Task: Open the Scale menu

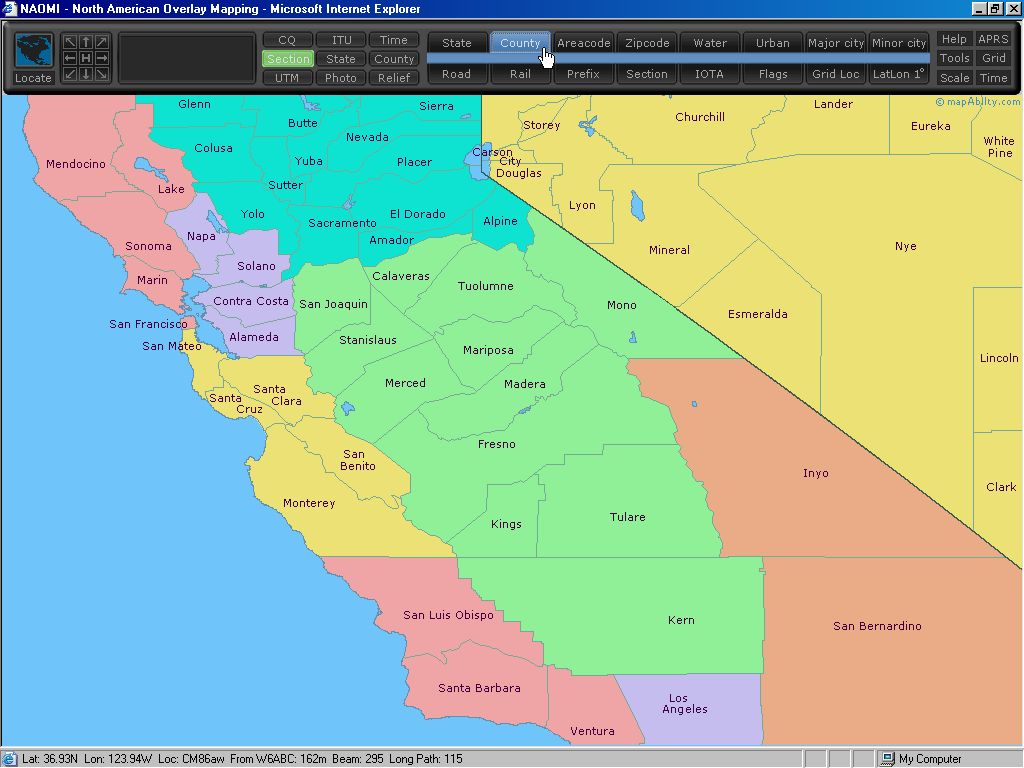Action: (x=954, y=78)
